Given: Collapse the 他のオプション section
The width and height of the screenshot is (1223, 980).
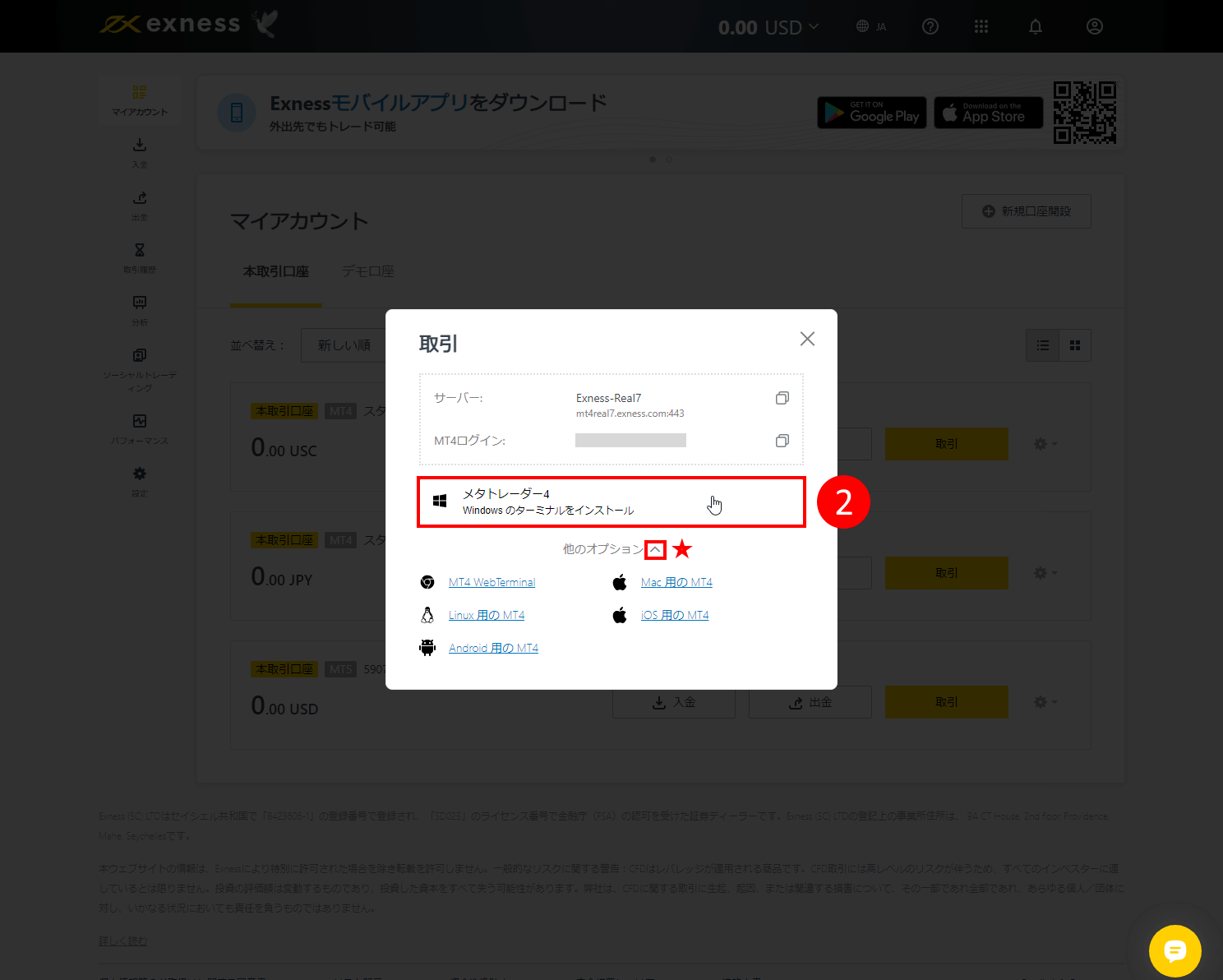Looking at the screenshot, I should click(x=655, y=548).
